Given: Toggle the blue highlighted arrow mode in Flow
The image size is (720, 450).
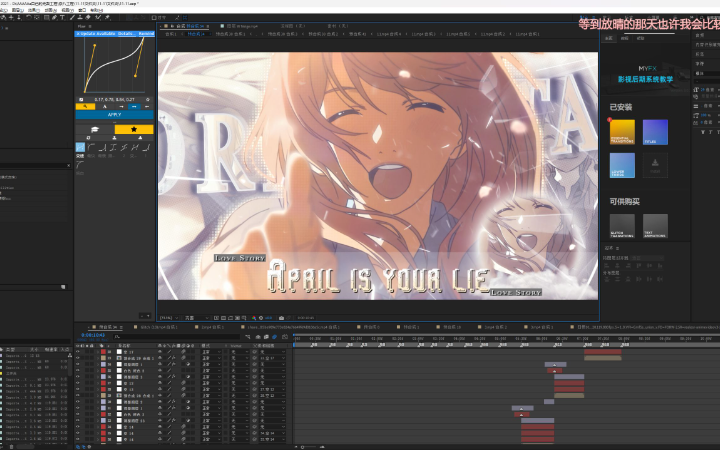Looking at the screenshot, I should (134, 107).
